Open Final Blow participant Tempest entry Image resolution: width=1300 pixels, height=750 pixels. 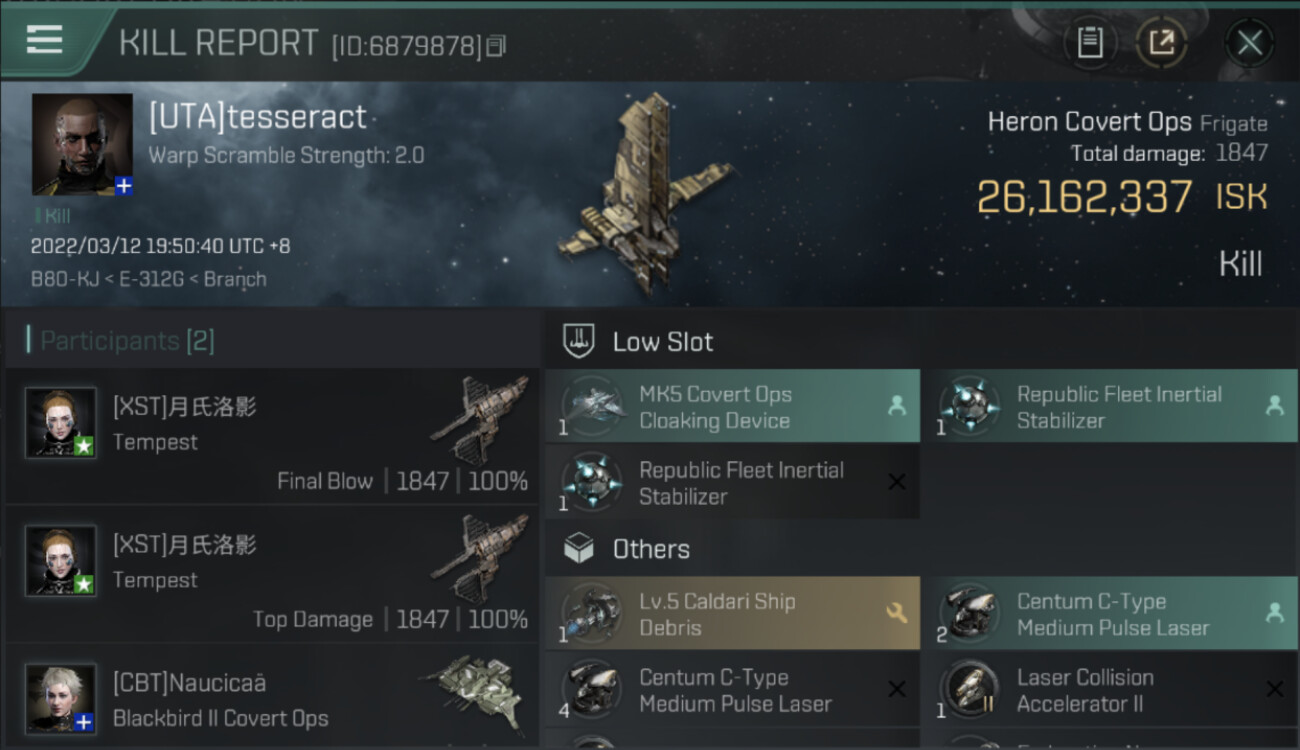[272, 435]
